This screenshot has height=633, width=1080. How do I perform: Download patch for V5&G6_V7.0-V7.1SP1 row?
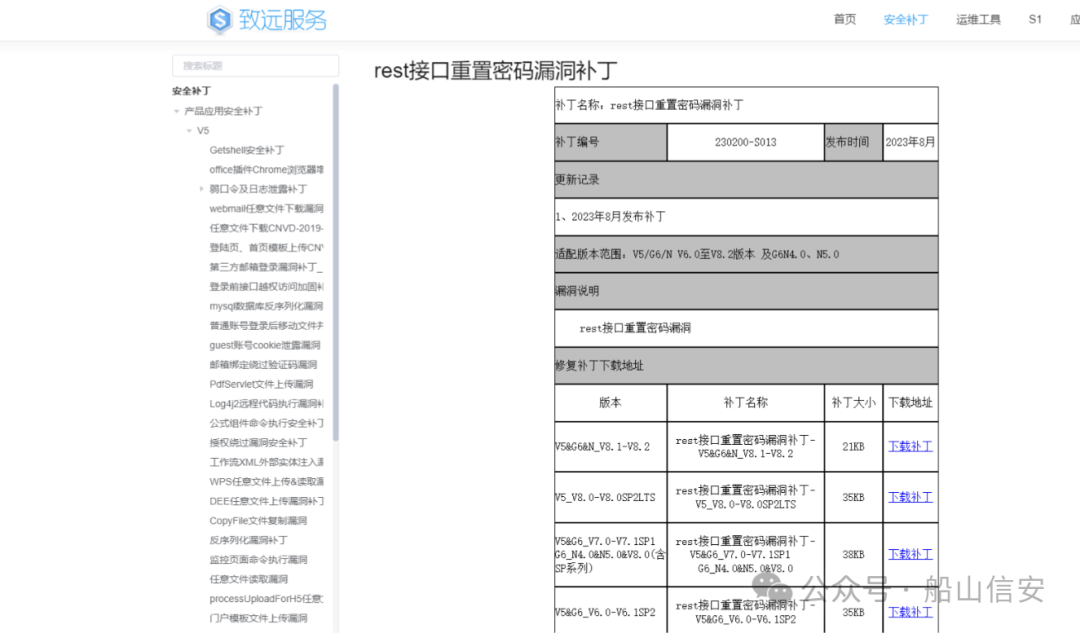[x=910, y=554]
